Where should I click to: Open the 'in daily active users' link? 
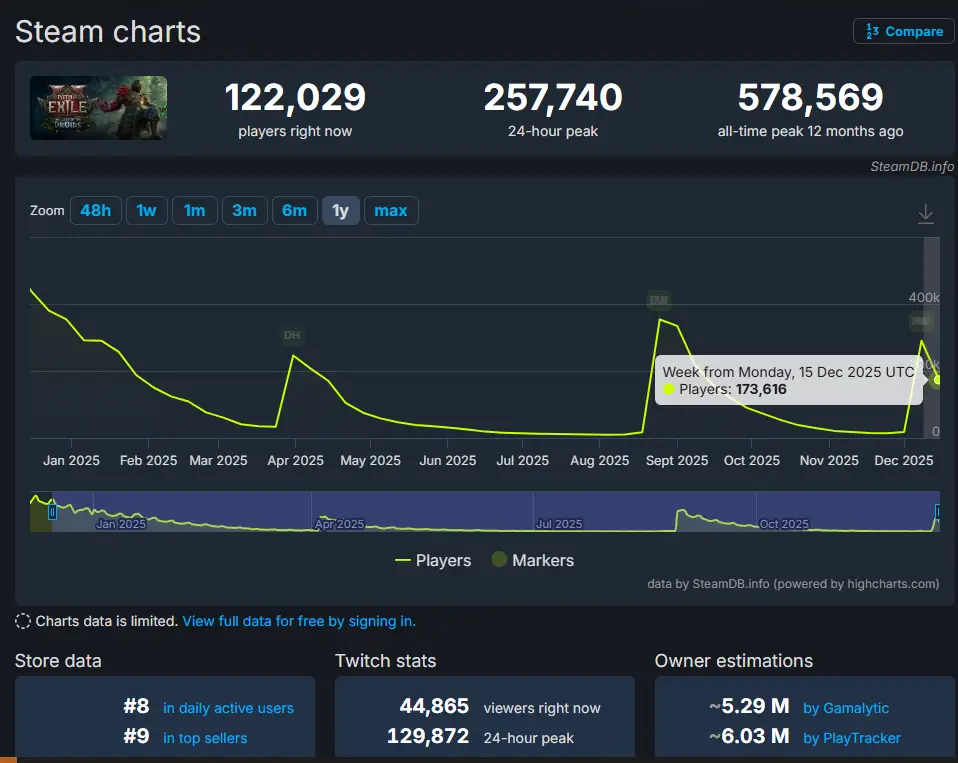[x=228, y=708]
